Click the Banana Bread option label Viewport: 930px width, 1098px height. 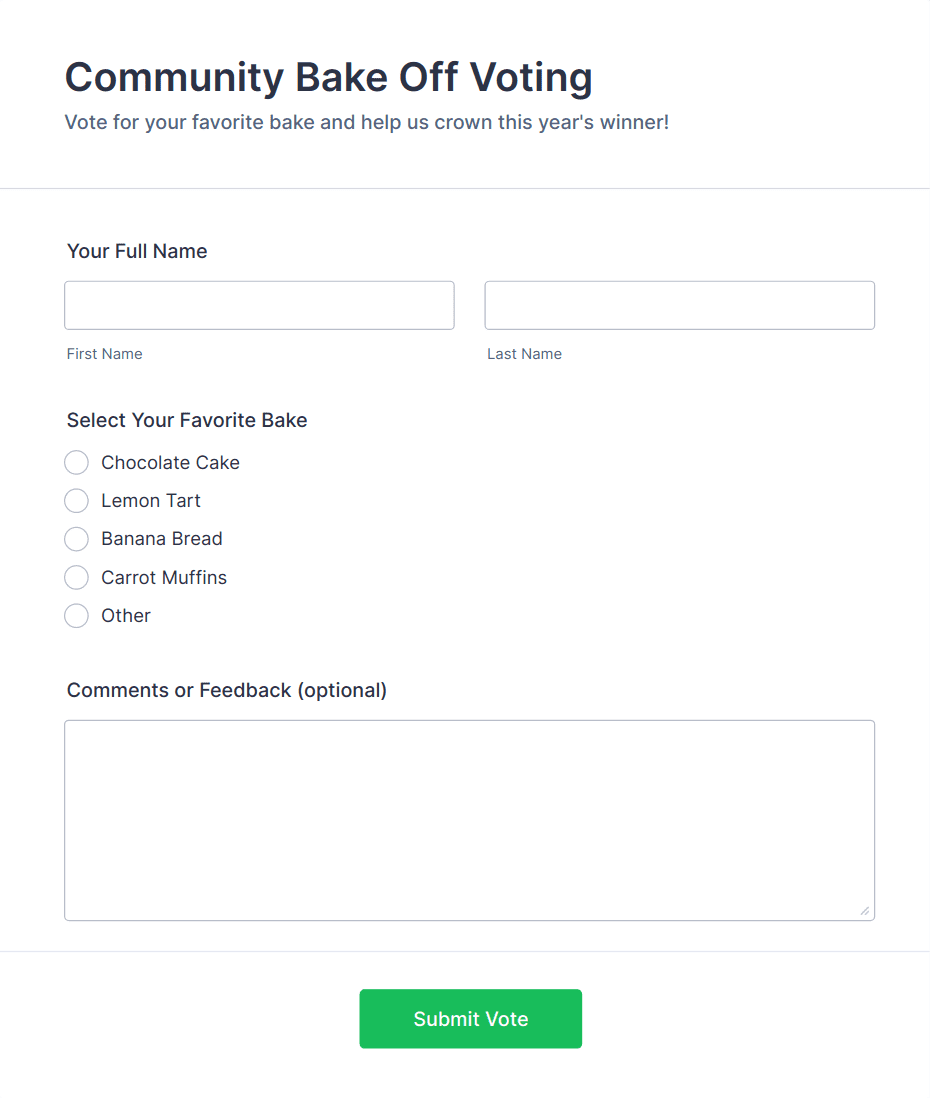(x=162, y=539)
